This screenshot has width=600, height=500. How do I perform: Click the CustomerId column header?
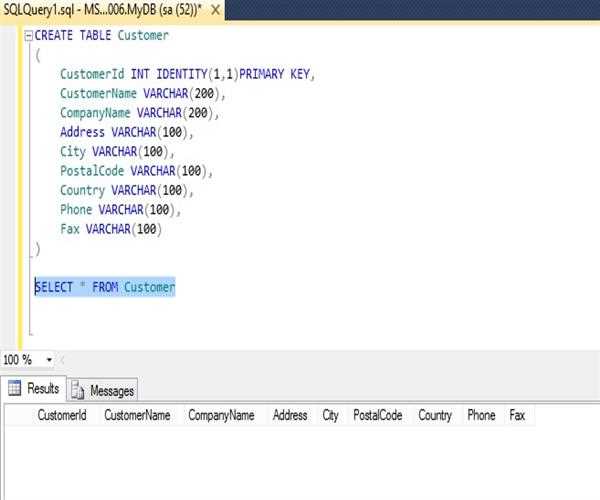[62, 415]
